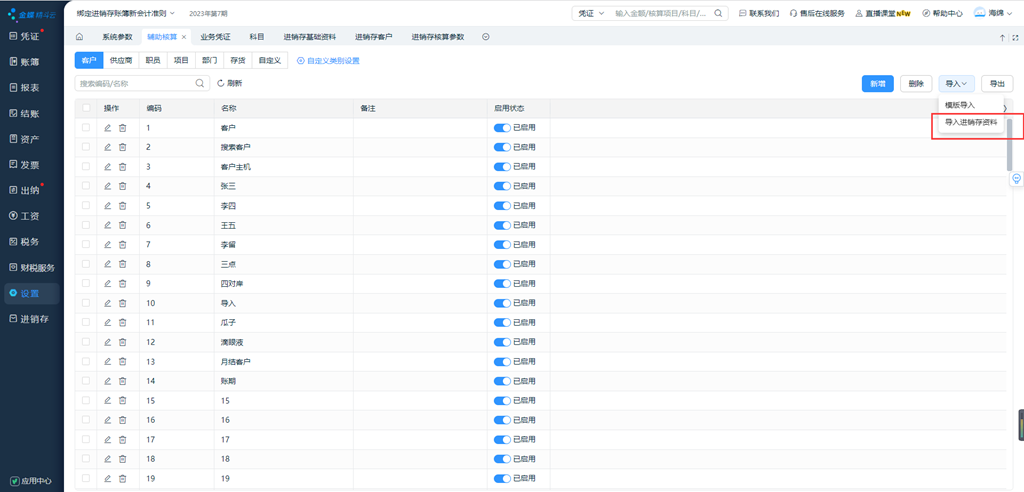
Task: Delete the row named 月结客户
Action: coord(122,362)
